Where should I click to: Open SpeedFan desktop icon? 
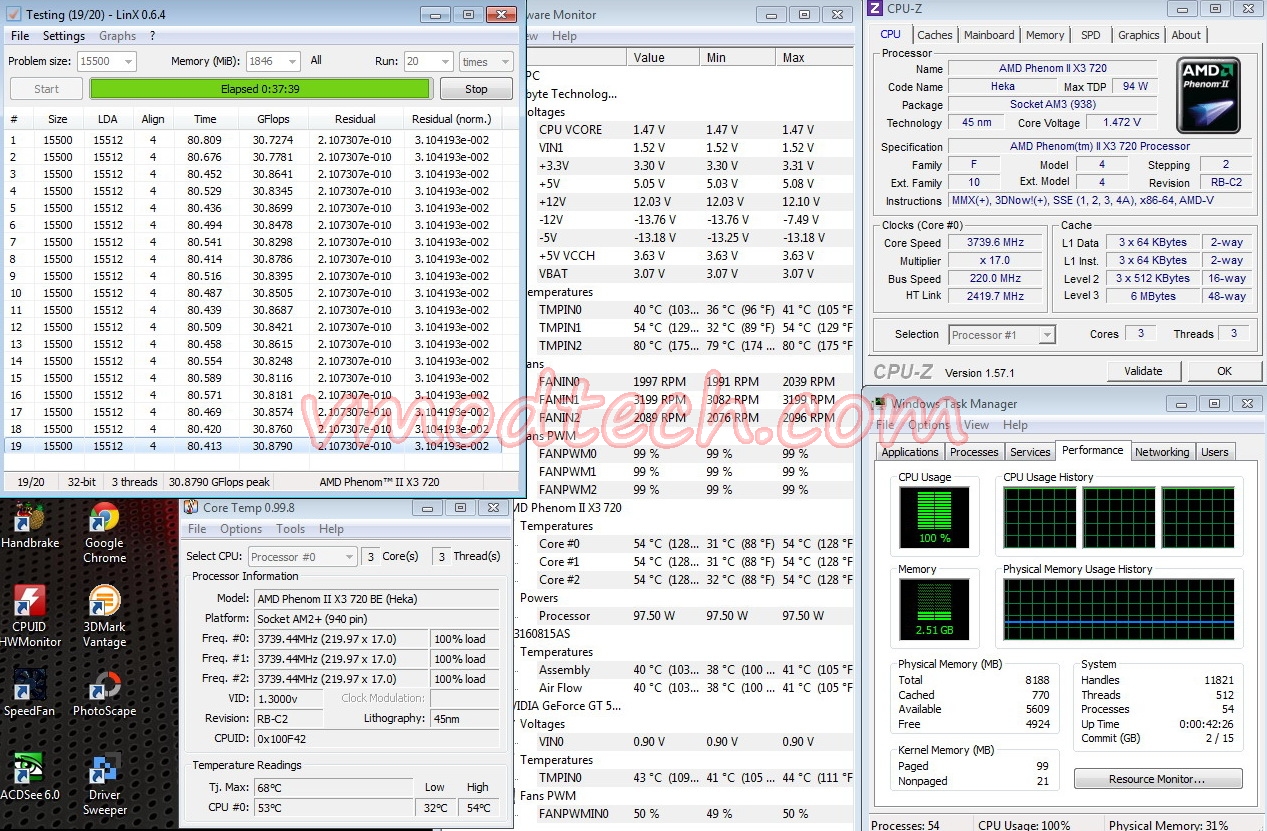[30, 692]
